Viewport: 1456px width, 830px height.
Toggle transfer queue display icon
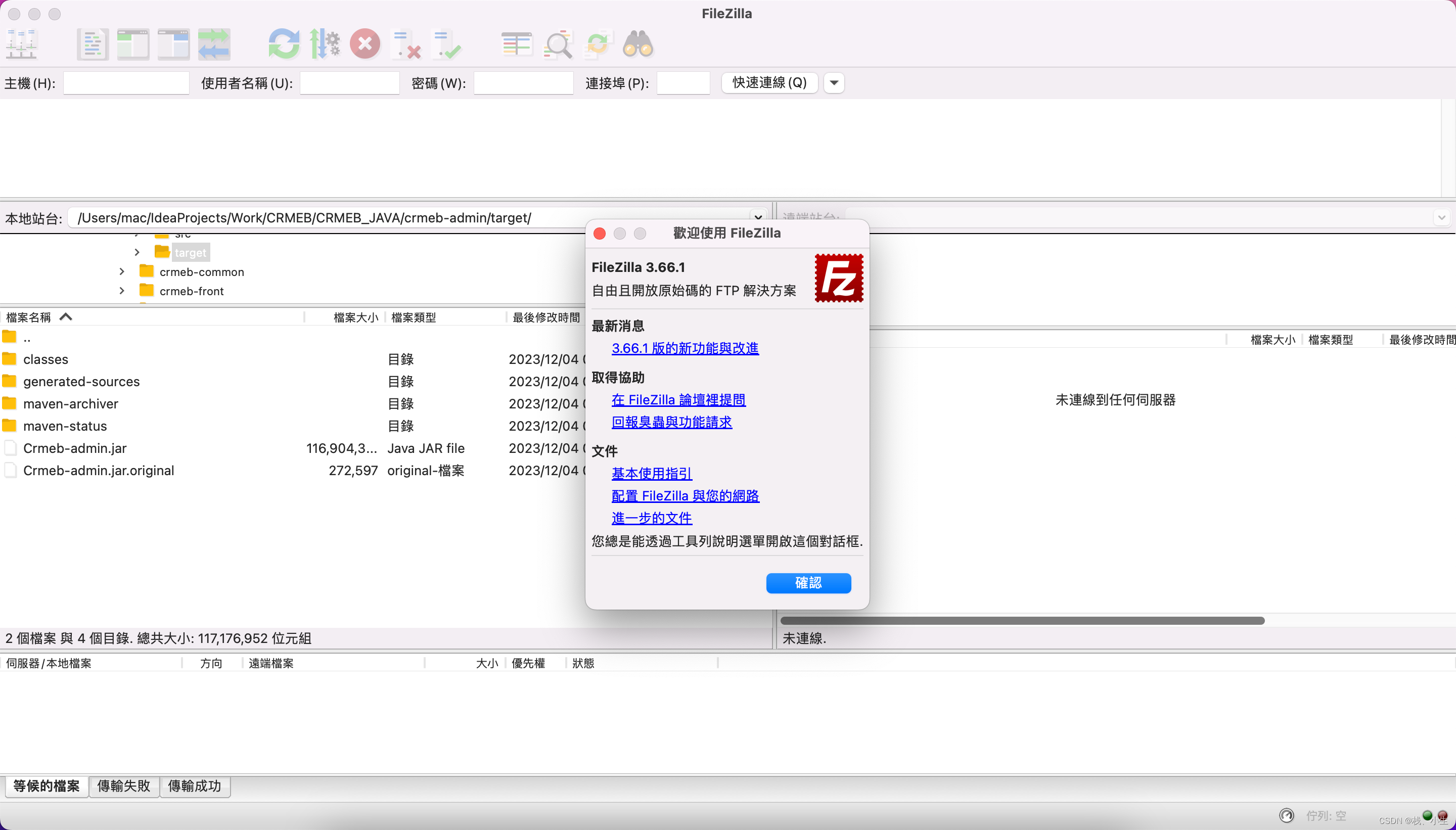coord(214,44)
